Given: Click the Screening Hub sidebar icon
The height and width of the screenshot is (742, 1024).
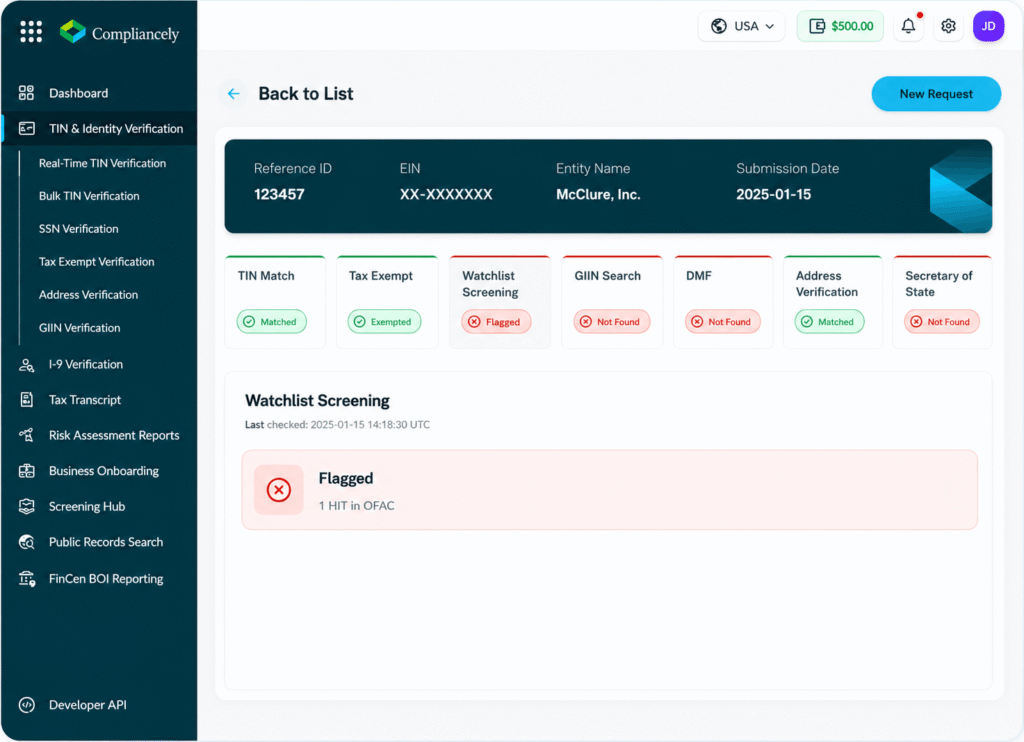Looking at the screenshot, I should 26,506.
